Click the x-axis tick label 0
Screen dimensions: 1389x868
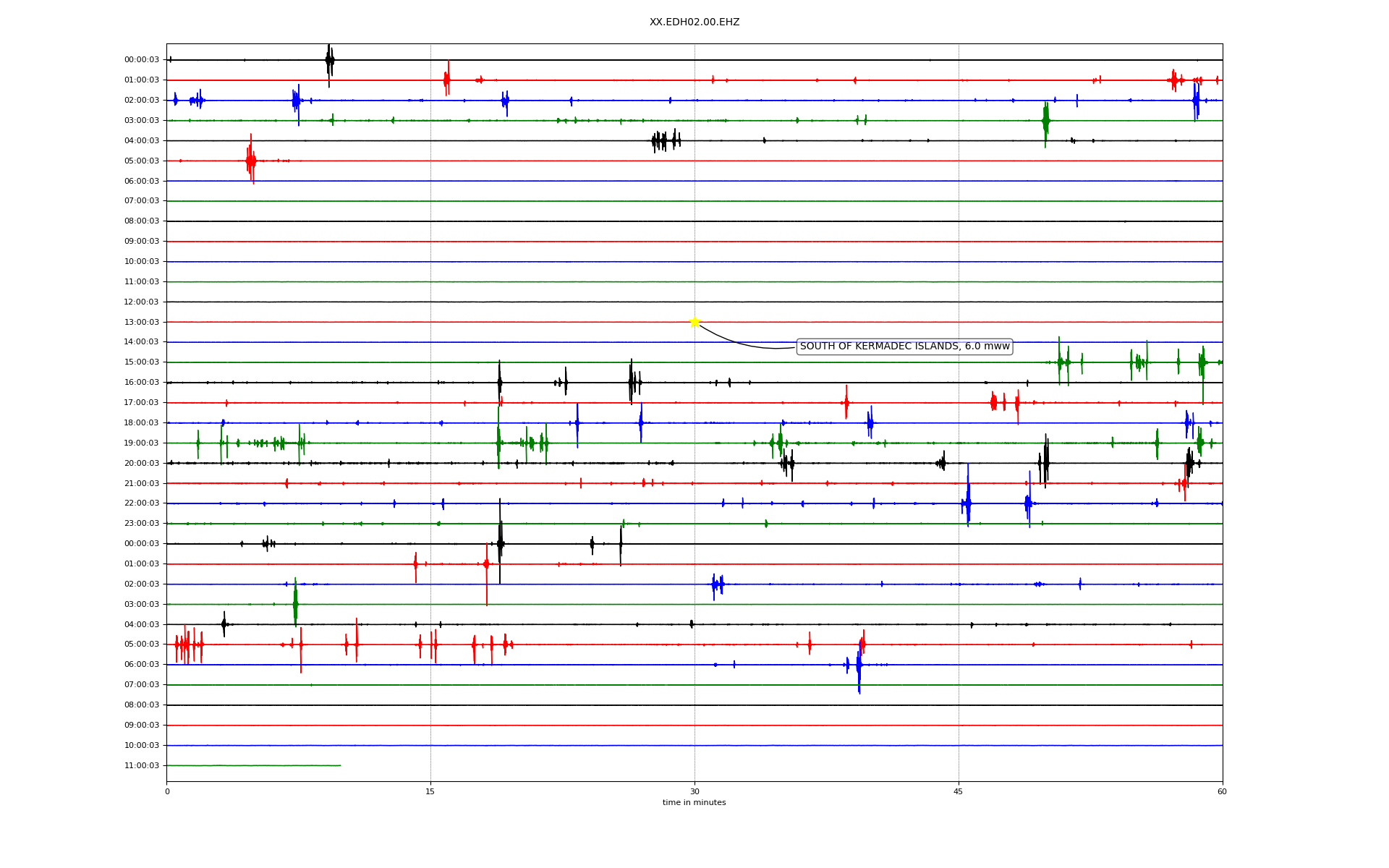pyautogui.click(x=167, y=791)
